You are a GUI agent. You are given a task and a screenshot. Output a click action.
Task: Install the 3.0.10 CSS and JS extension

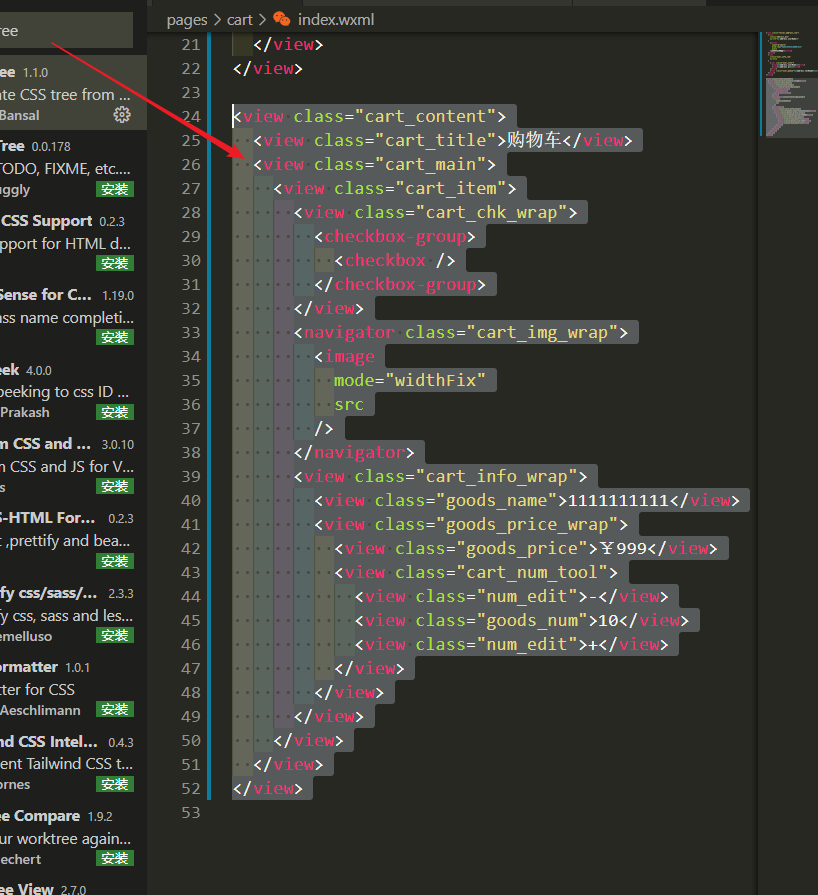115,486
